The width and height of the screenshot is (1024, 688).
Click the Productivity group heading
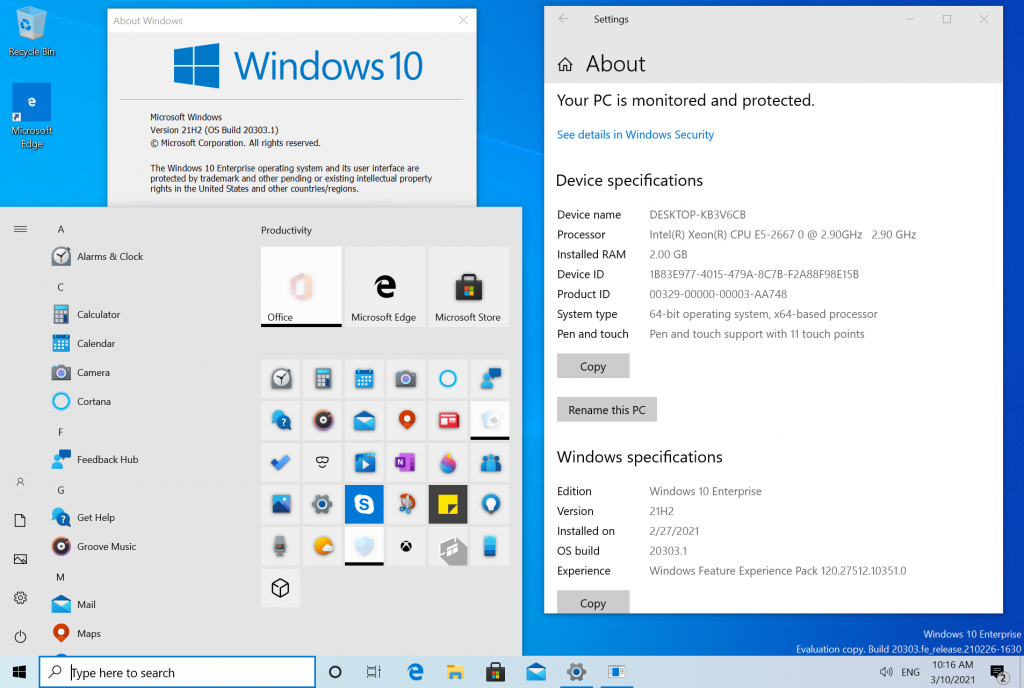click(x=286, y=230)
